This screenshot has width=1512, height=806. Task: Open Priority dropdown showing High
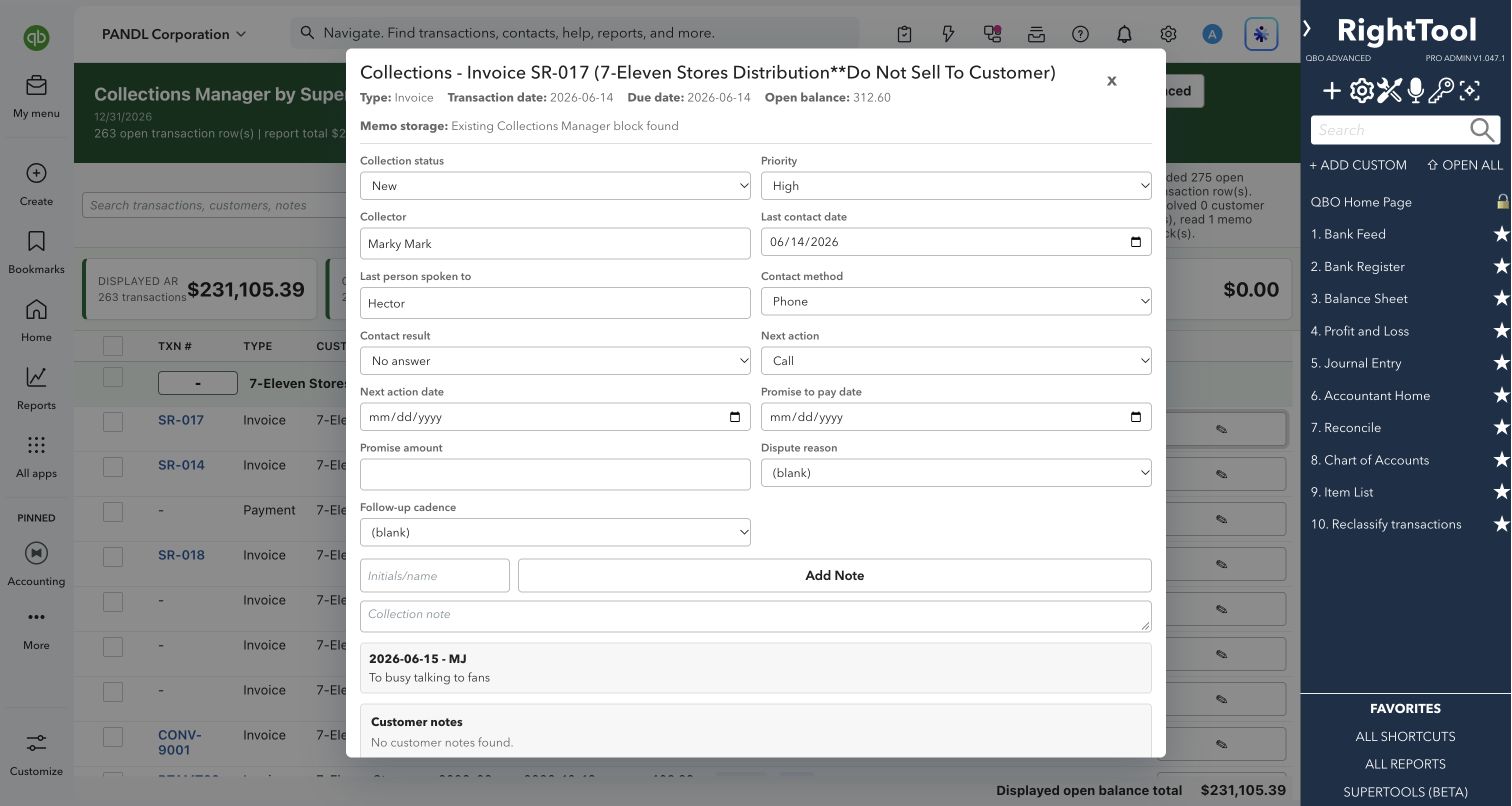point(956,186)
